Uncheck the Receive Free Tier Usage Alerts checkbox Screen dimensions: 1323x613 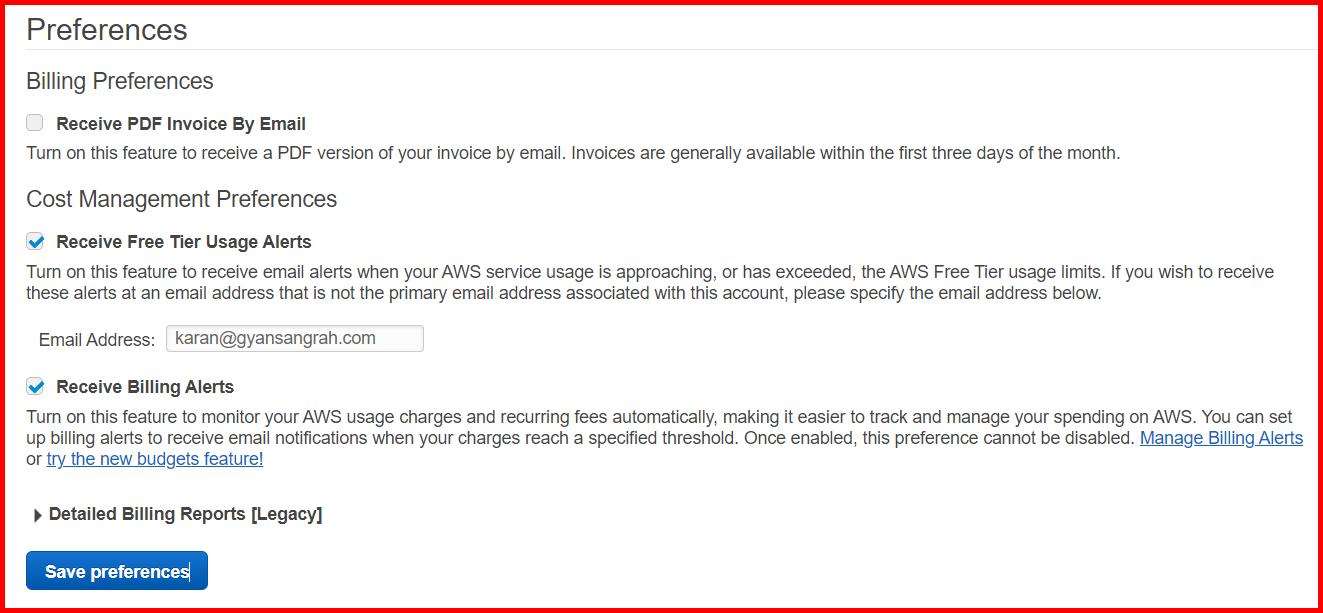pyautogui.click(x=35, y=241)
